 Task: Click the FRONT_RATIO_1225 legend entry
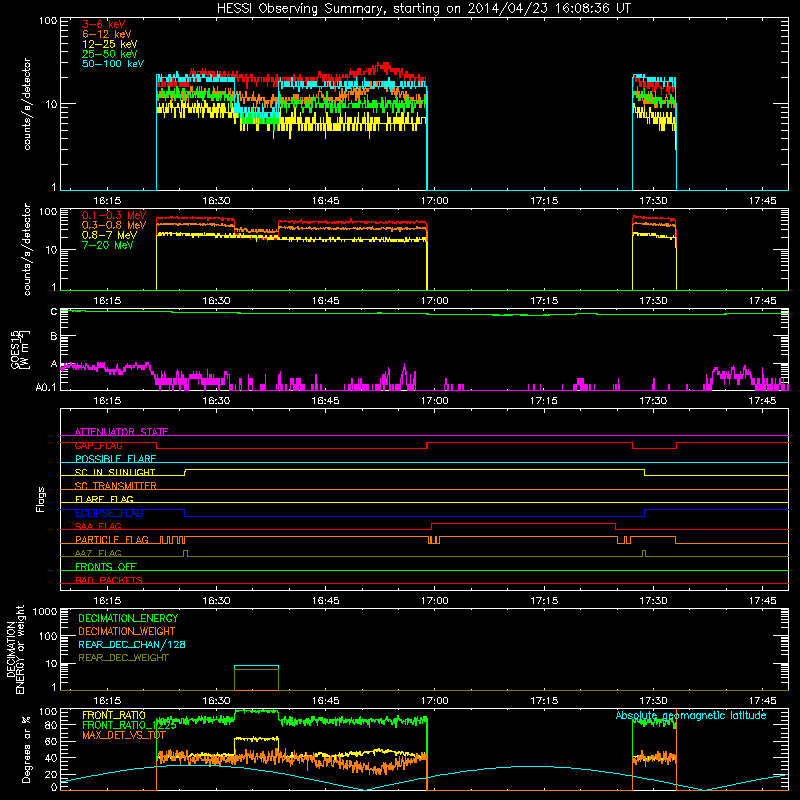(129, 725)
